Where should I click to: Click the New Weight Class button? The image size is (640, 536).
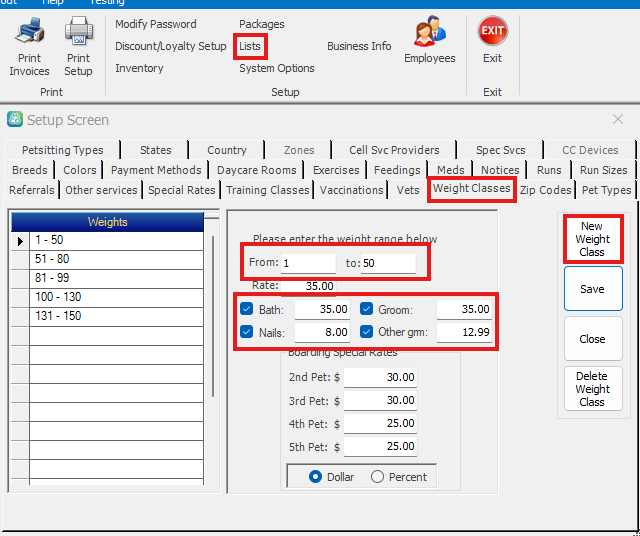click(592, 240)
